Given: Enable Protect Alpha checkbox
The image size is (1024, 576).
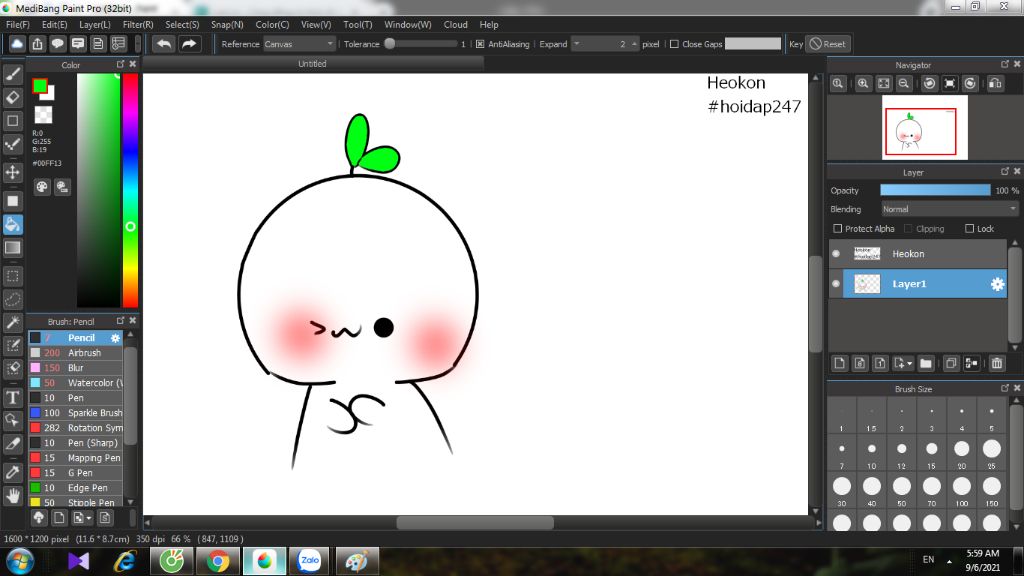Looking at the screenshot, I should point(838,229).
